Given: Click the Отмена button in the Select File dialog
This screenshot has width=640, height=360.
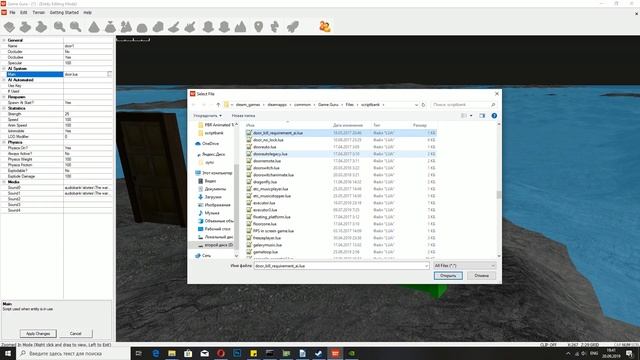Looking at the screenshot, I should coord(481,276).
